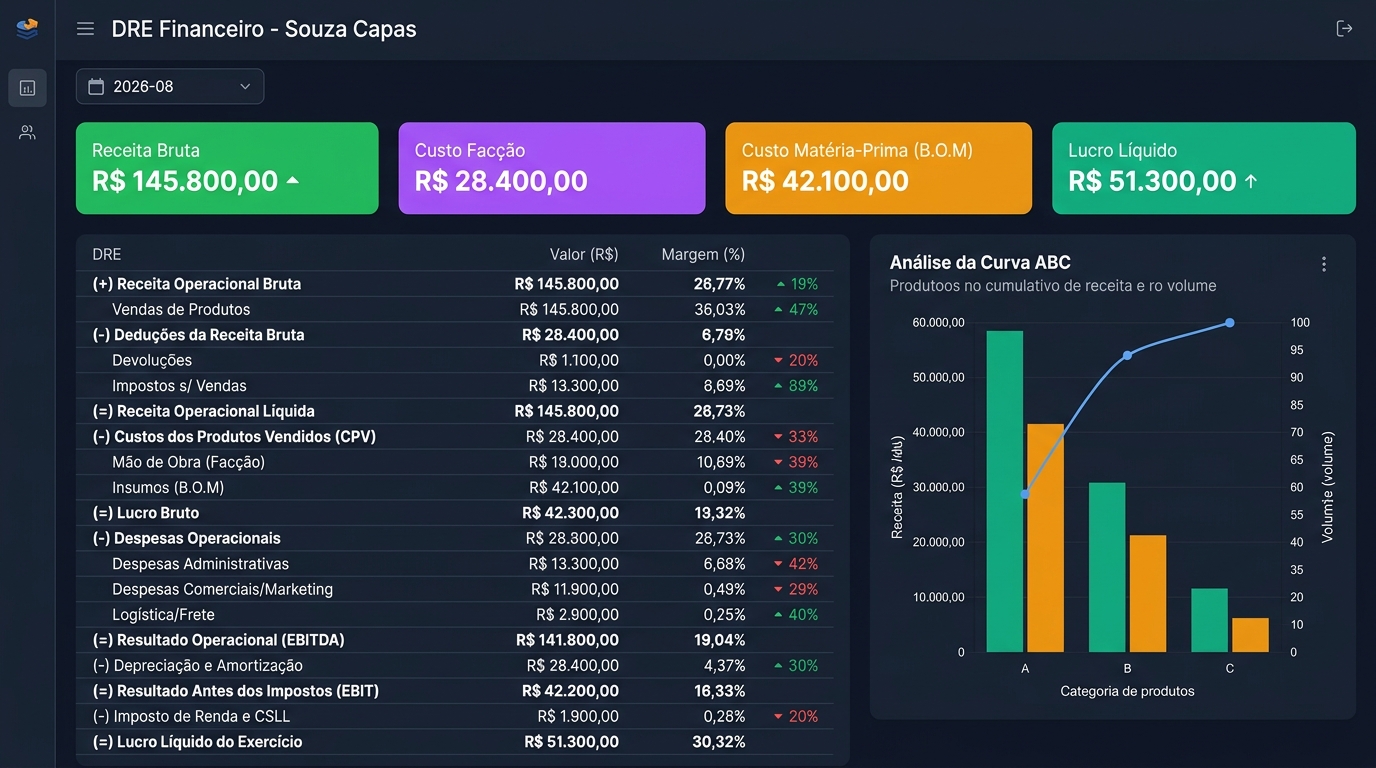Click the down arrow in Imposto de Renda e CSLL row
The height and width of the screenshot is (768, 1376).
coord(778,717)
